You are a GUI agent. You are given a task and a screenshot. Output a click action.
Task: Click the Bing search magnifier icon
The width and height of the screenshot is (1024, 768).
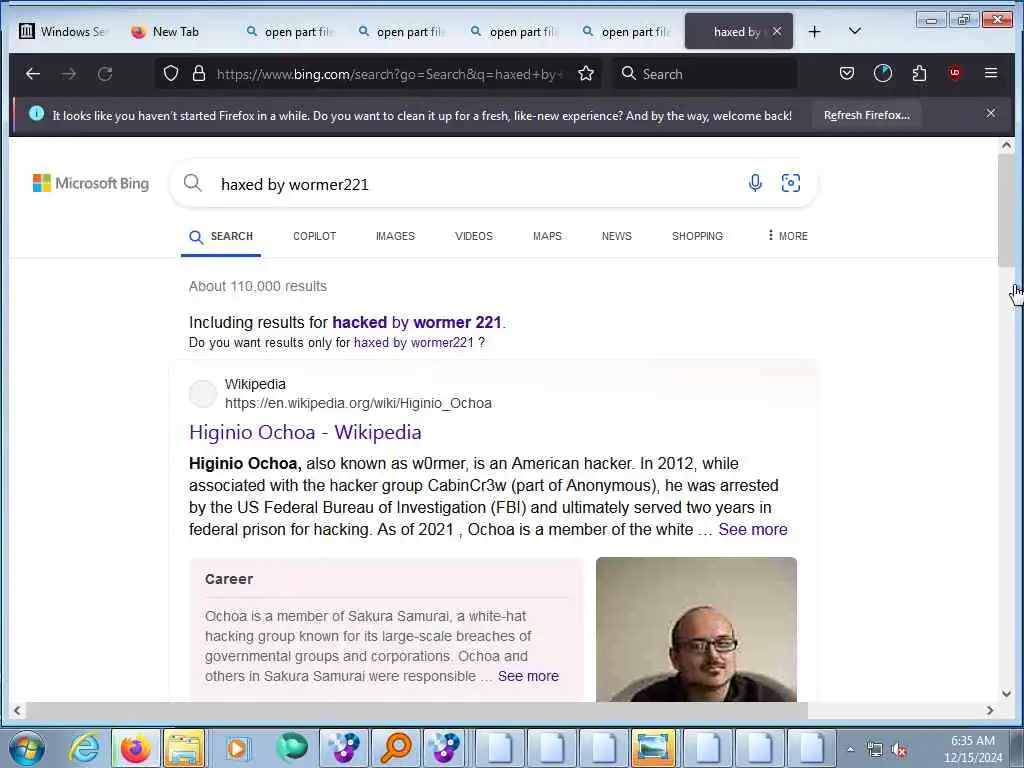193,183
